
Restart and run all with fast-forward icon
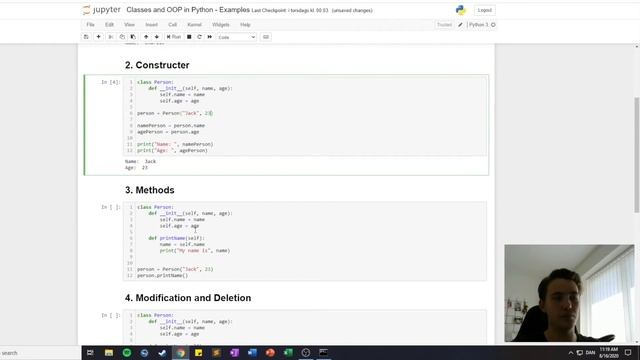(x=209, y=37)
